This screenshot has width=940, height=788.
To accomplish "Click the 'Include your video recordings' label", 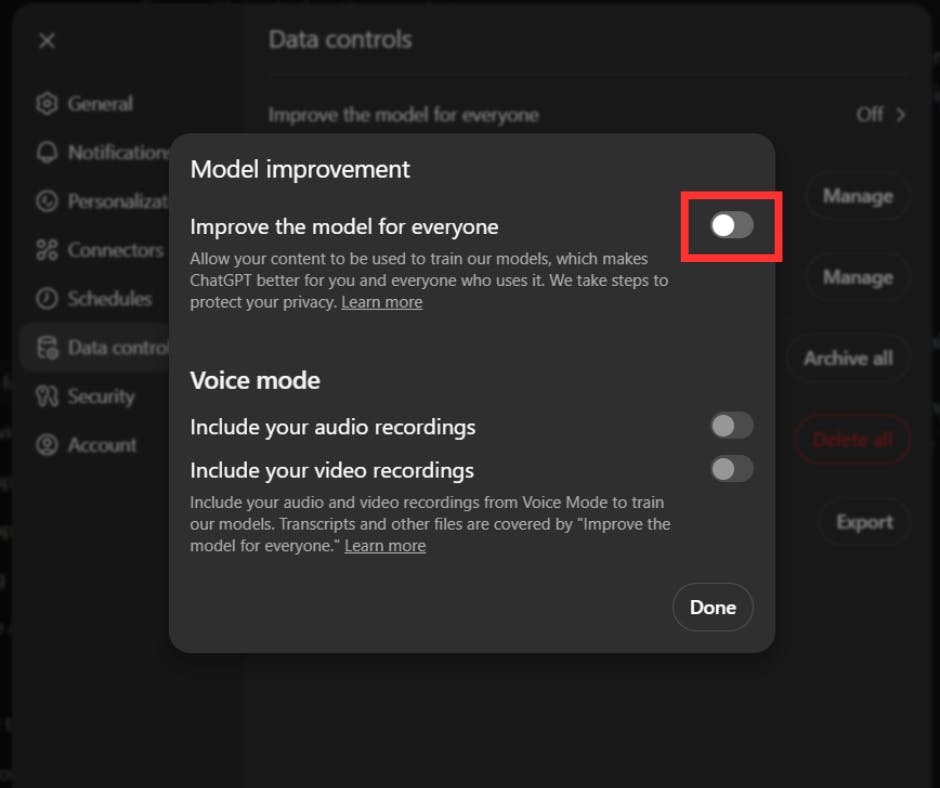I will (332, 470).
